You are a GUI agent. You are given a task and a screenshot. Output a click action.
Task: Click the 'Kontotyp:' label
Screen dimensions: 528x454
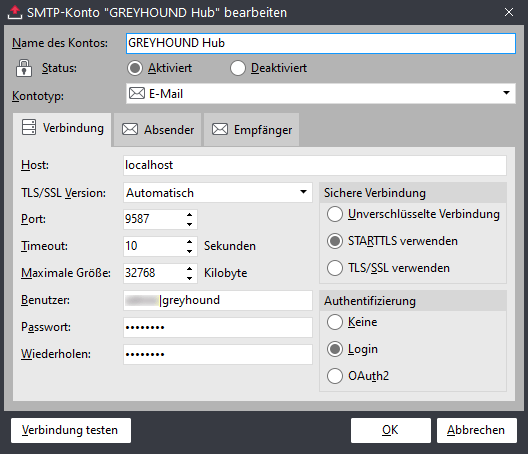click(x=38, y=96)
